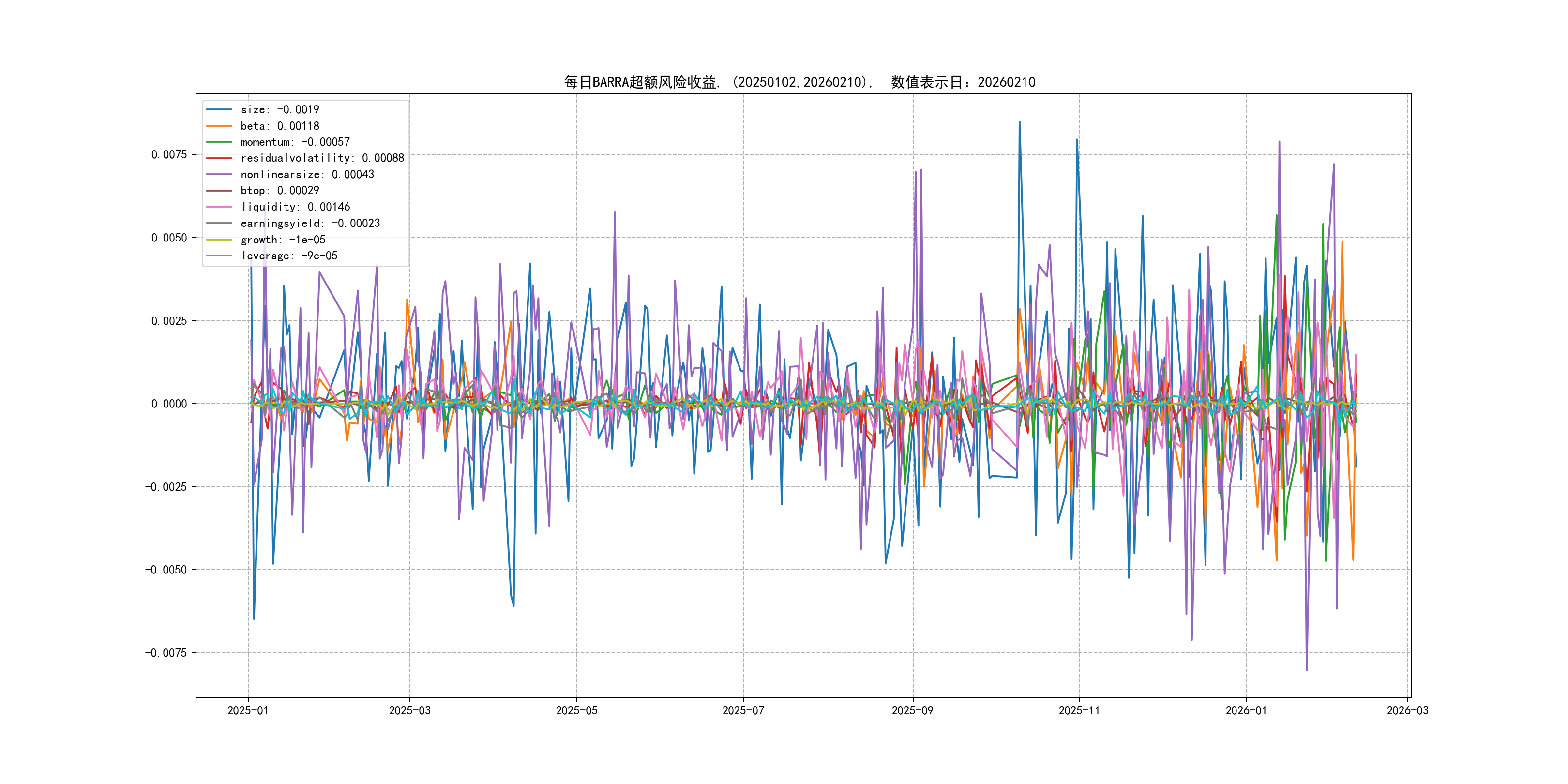The height and width of the screenshot is (784, 1568).
Task: Click the earningsyield legend label
Action: pyautogui.click(x=310, y=224)
